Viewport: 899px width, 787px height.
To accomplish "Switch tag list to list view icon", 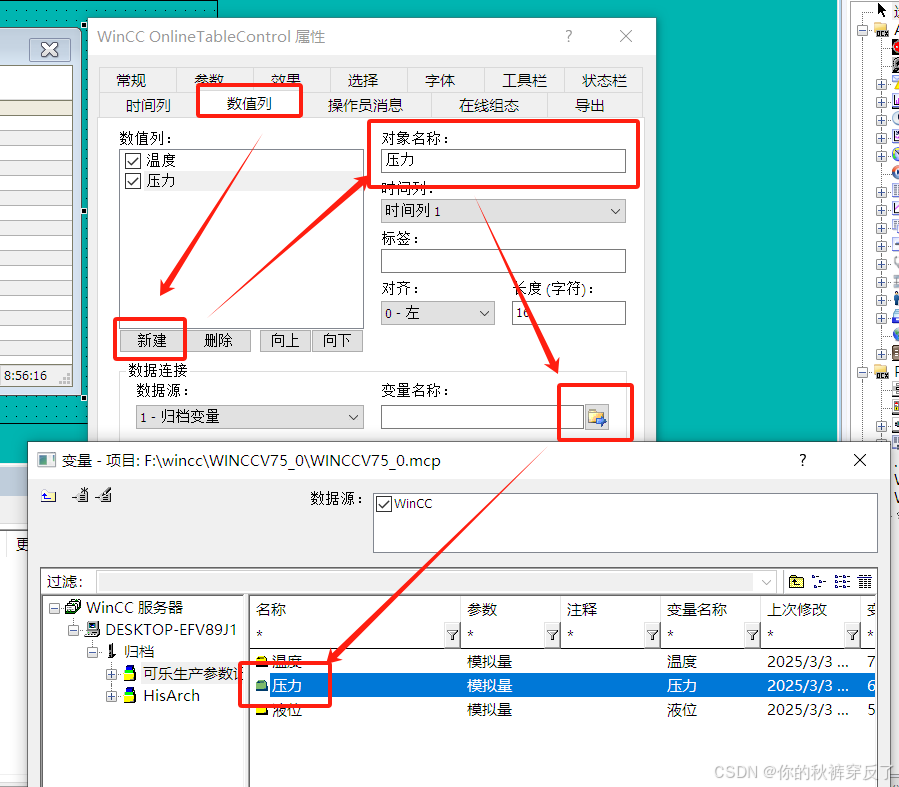I will coord(842,582).
